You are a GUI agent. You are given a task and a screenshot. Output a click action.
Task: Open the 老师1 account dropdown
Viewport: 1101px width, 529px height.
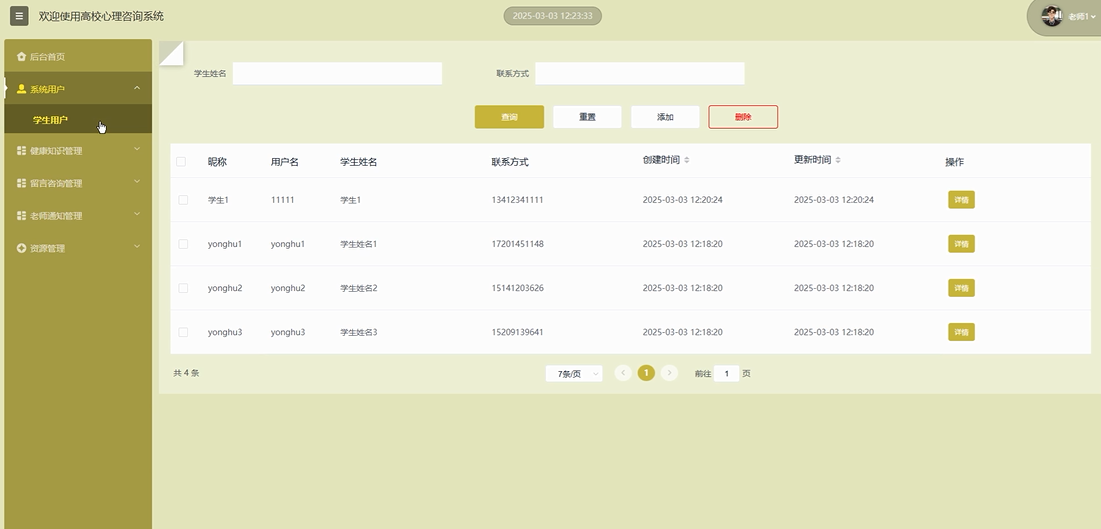pyautogui.click(x=1082, y=16)
